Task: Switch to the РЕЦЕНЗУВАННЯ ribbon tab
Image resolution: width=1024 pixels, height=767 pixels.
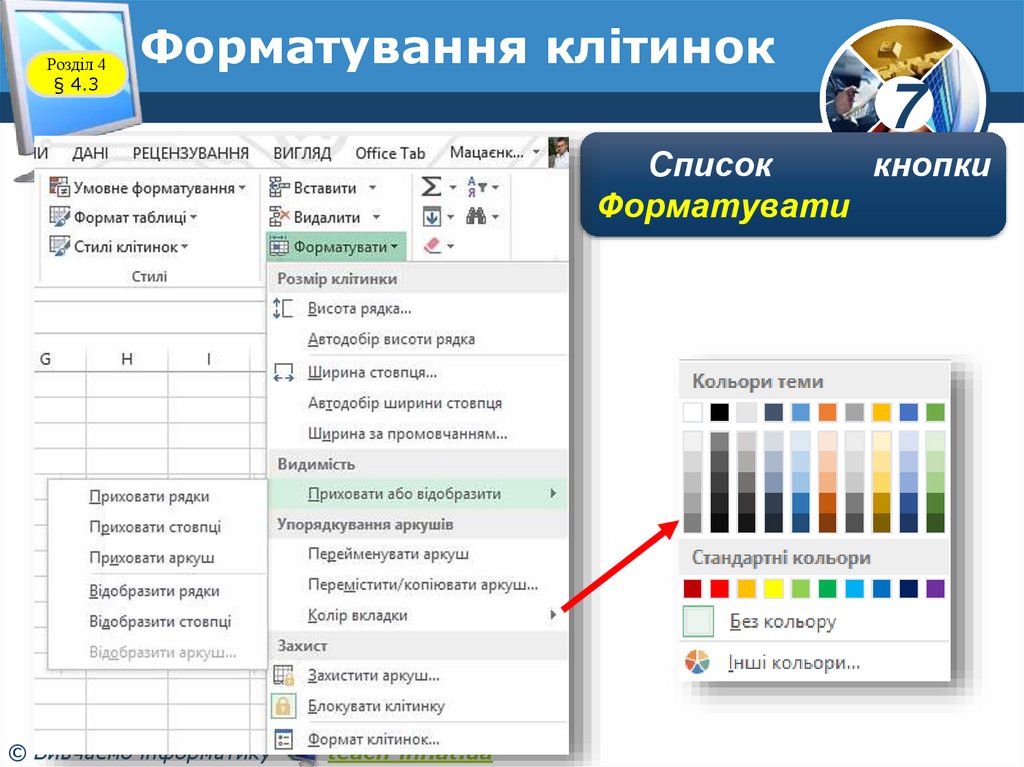Action: click(x=191, y=153)
